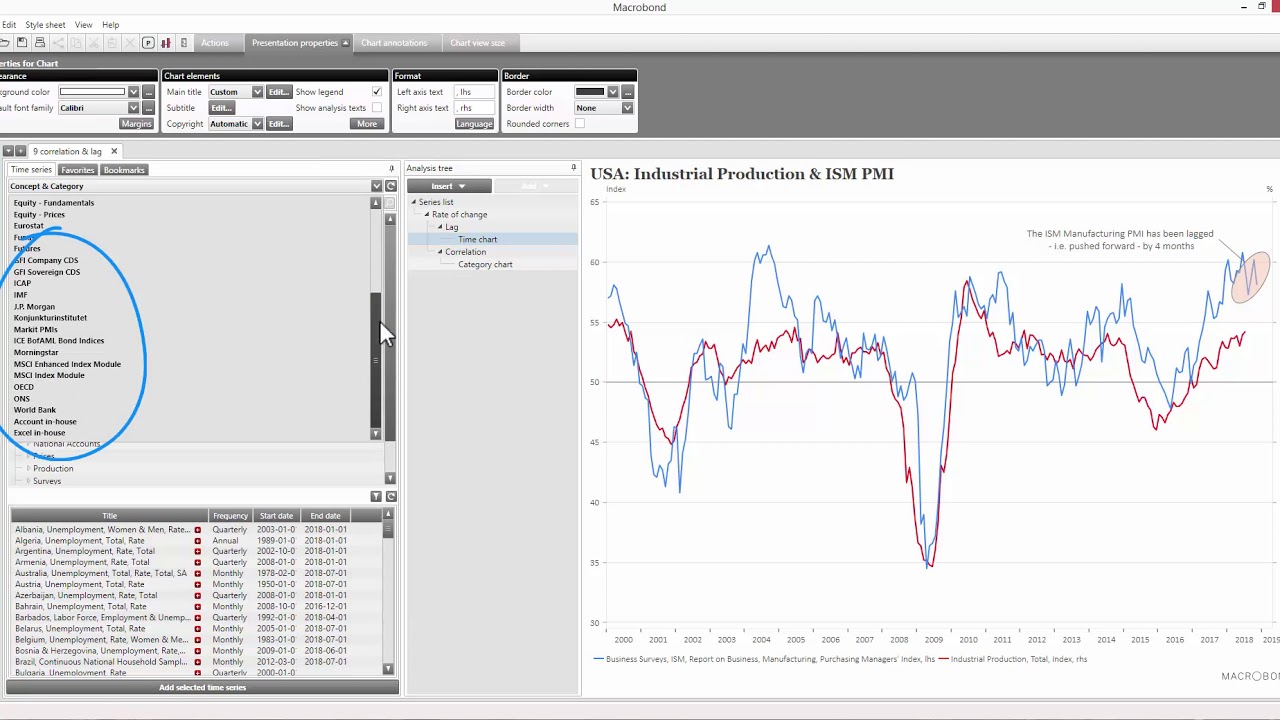The width and height of the screenshot is (1280, 720).
Task: Click the Open folder icon in the toolbar
Action: click(5, 43)
